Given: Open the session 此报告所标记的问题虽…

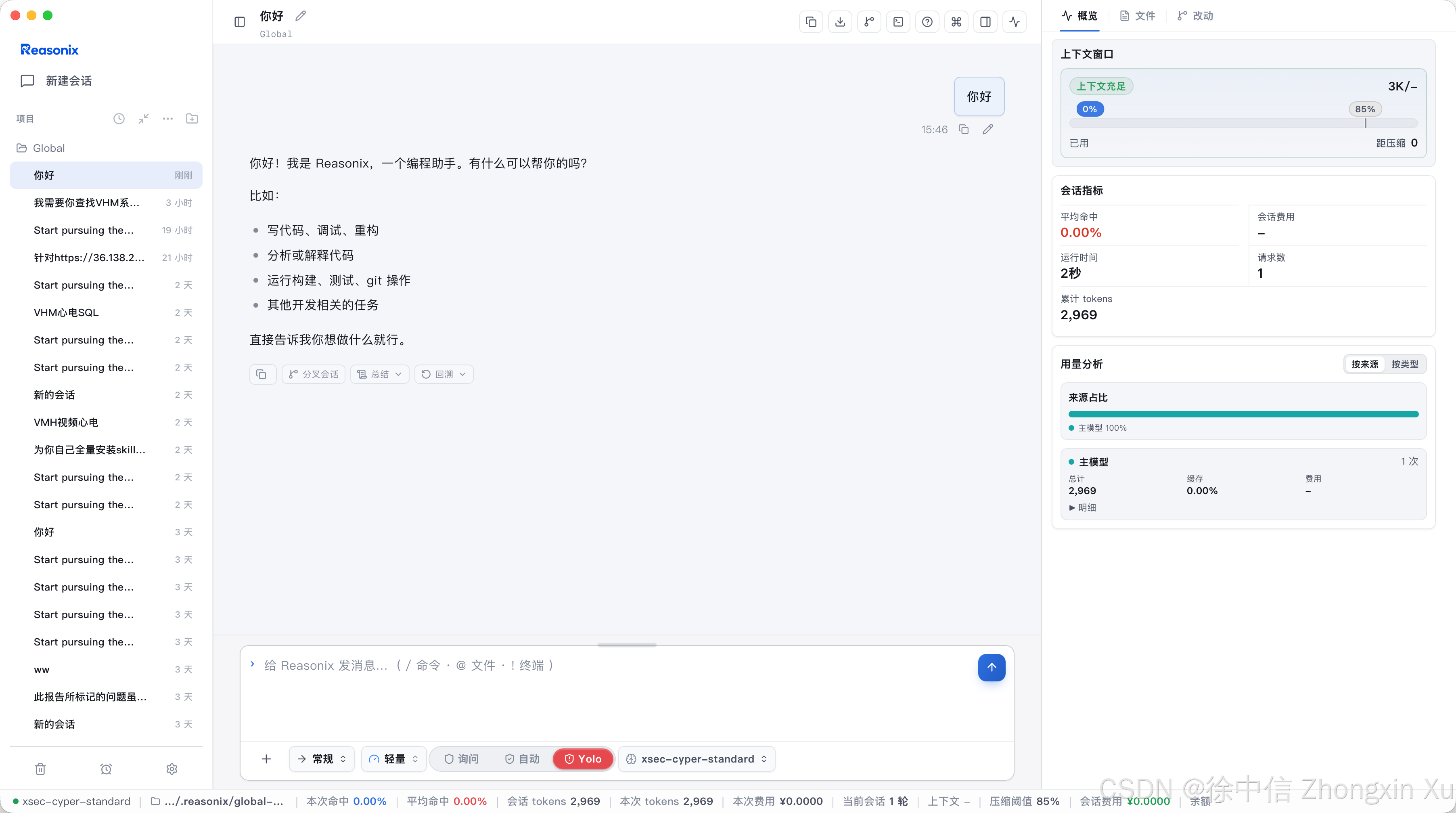Looking at the screenshot, I should (x=106, y=696).
